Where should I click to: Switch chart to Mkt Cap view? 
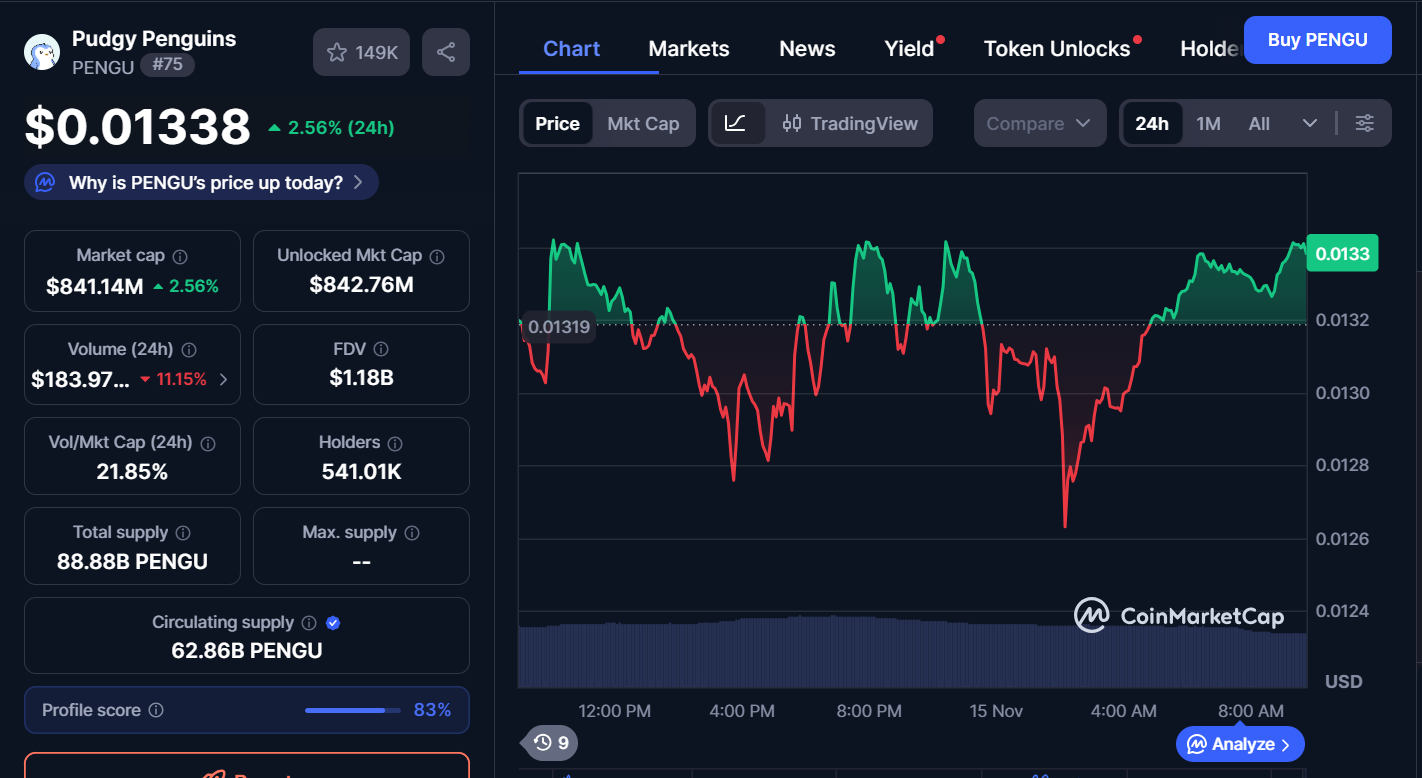point(643,122)
